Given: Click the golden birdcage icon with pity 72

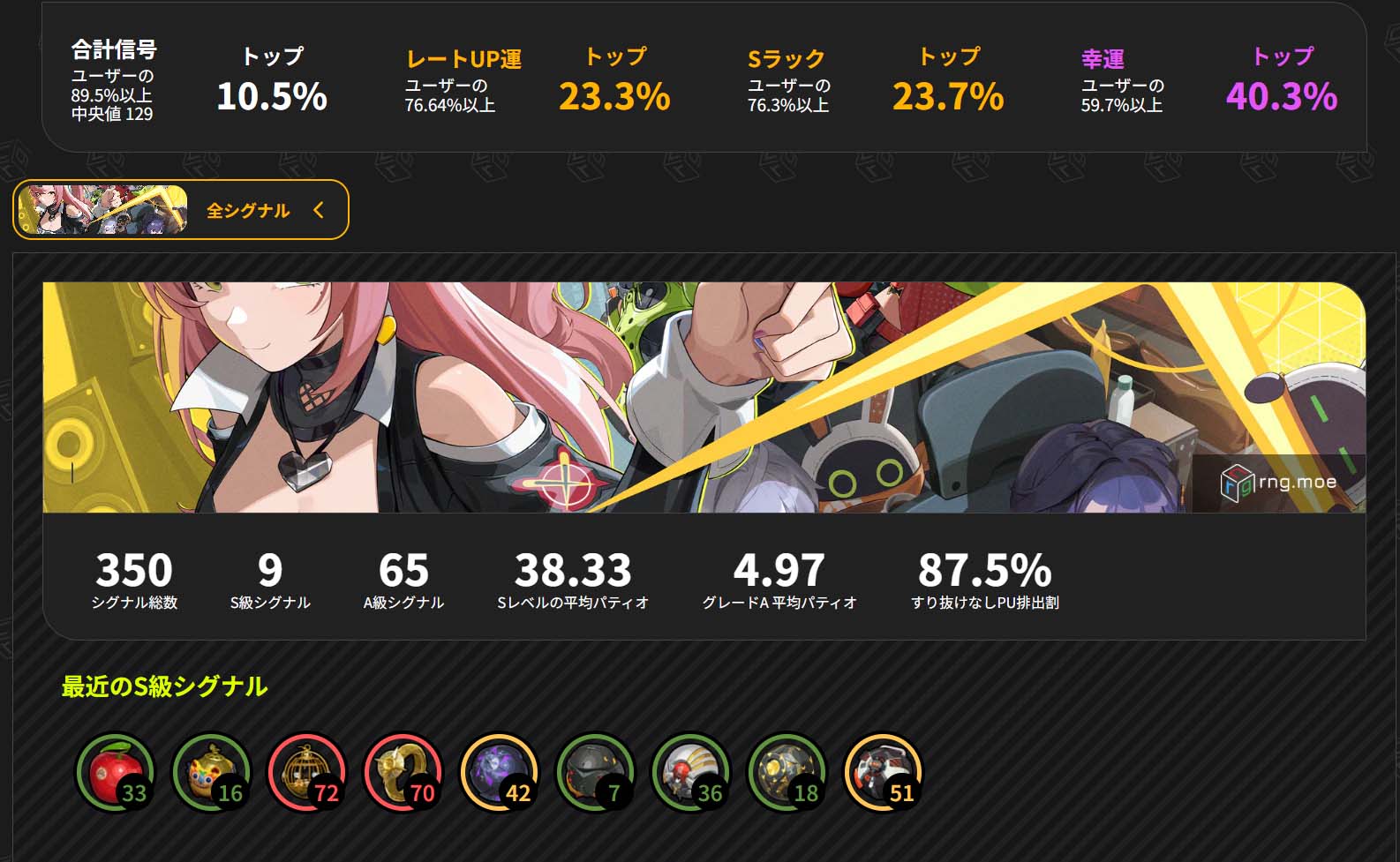Looking at the screenshot, I should click(x=308, y=773).
